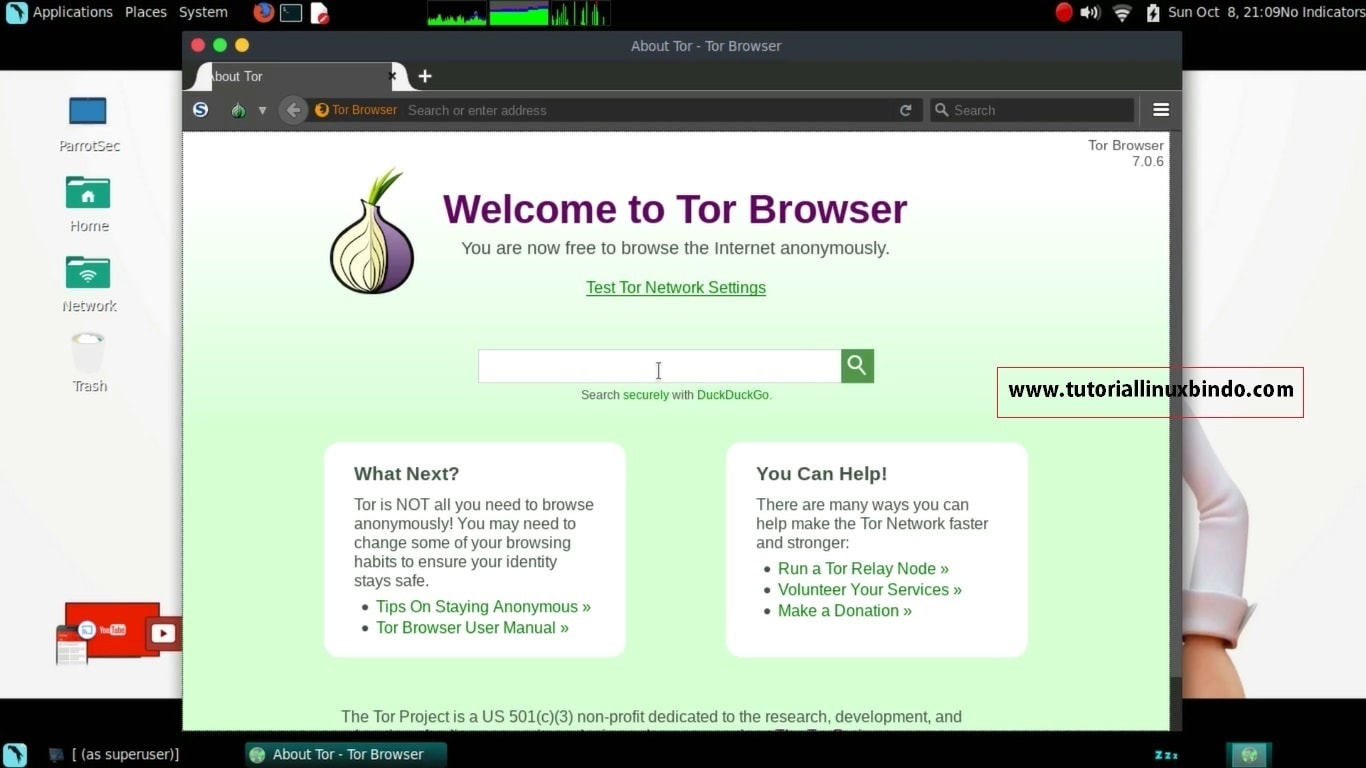Open Volunteer Your Services link
The width and height of the screenshot is (1366, 768).
coord(870,590)
